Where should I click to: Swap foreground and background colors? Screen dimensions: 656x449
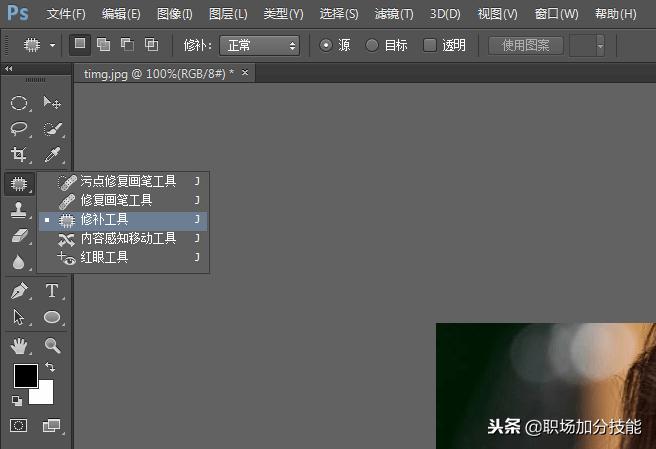(x=50, y=367)
